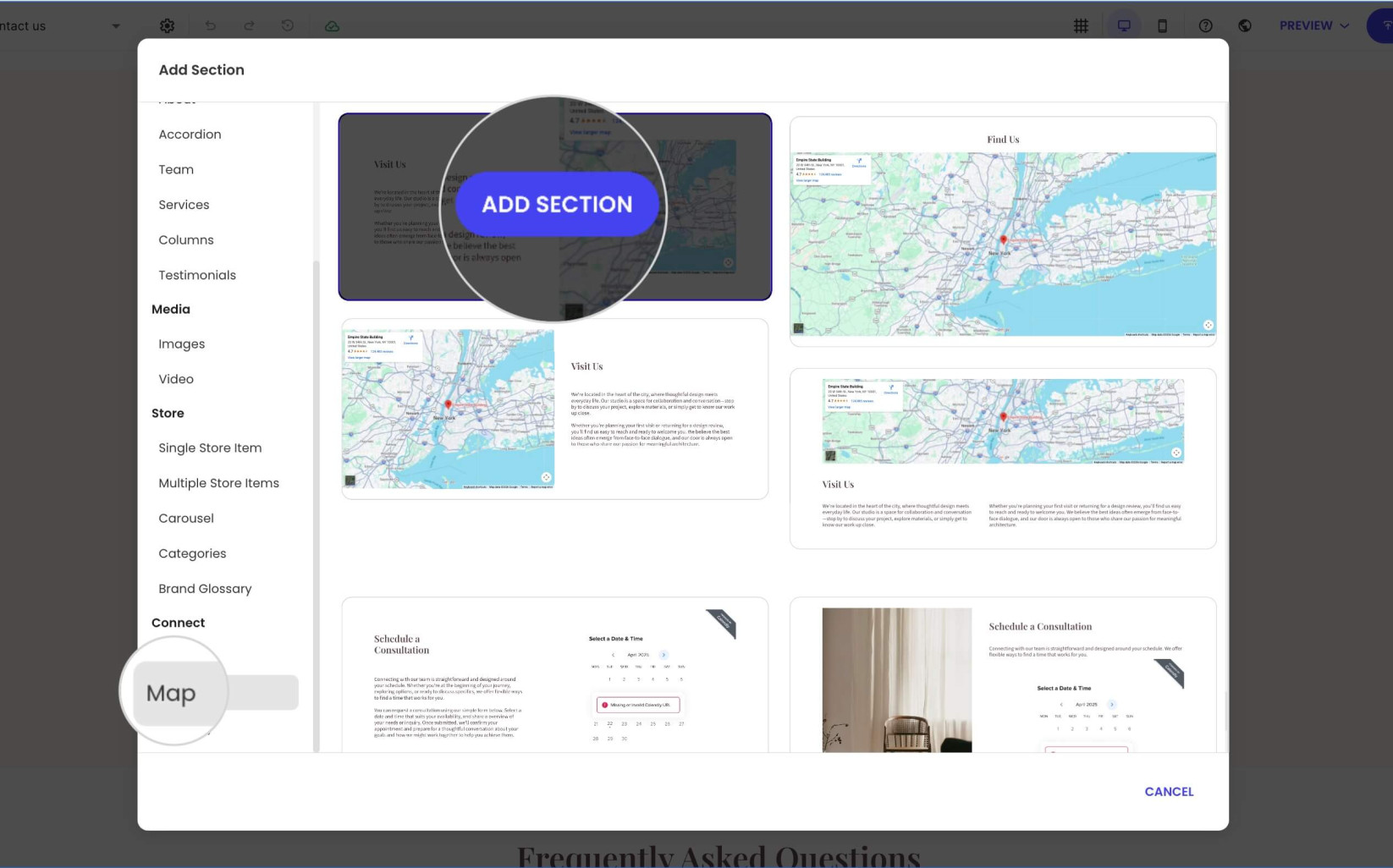
Task: Switch to desktop view icon
Action: pos(1124,26)
